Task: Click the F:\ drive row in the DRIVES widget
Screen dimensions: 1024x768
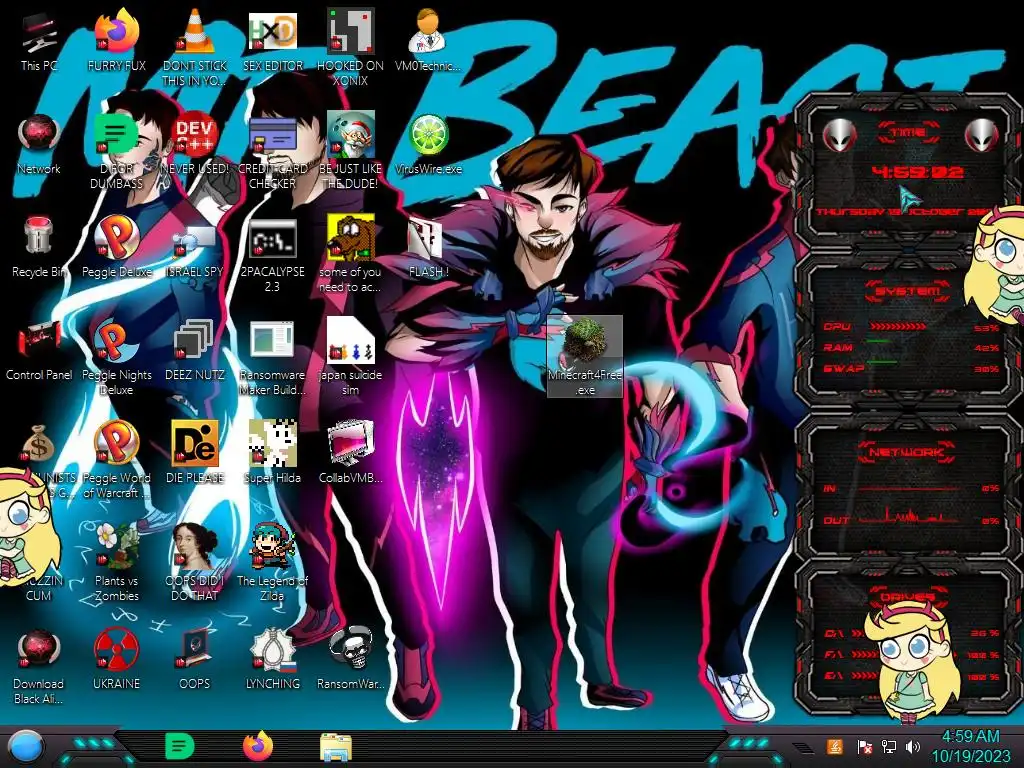Action: pyautogui.click(x=911, y=654)
